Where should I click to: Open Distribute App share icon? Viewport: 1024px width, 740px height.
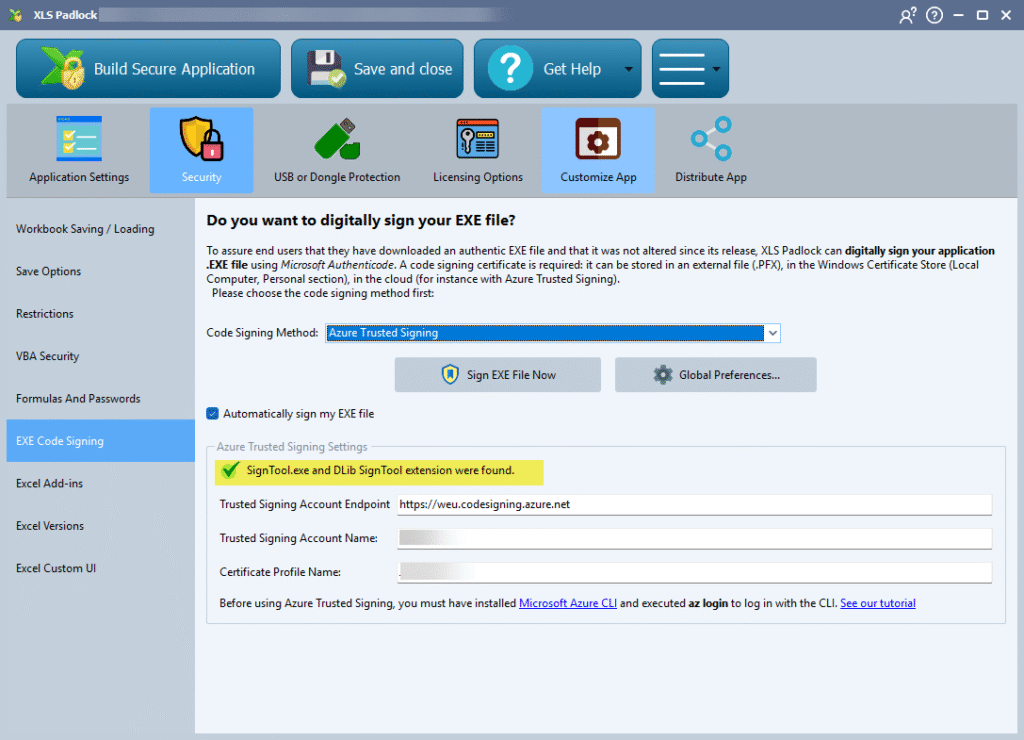[711, 140]
